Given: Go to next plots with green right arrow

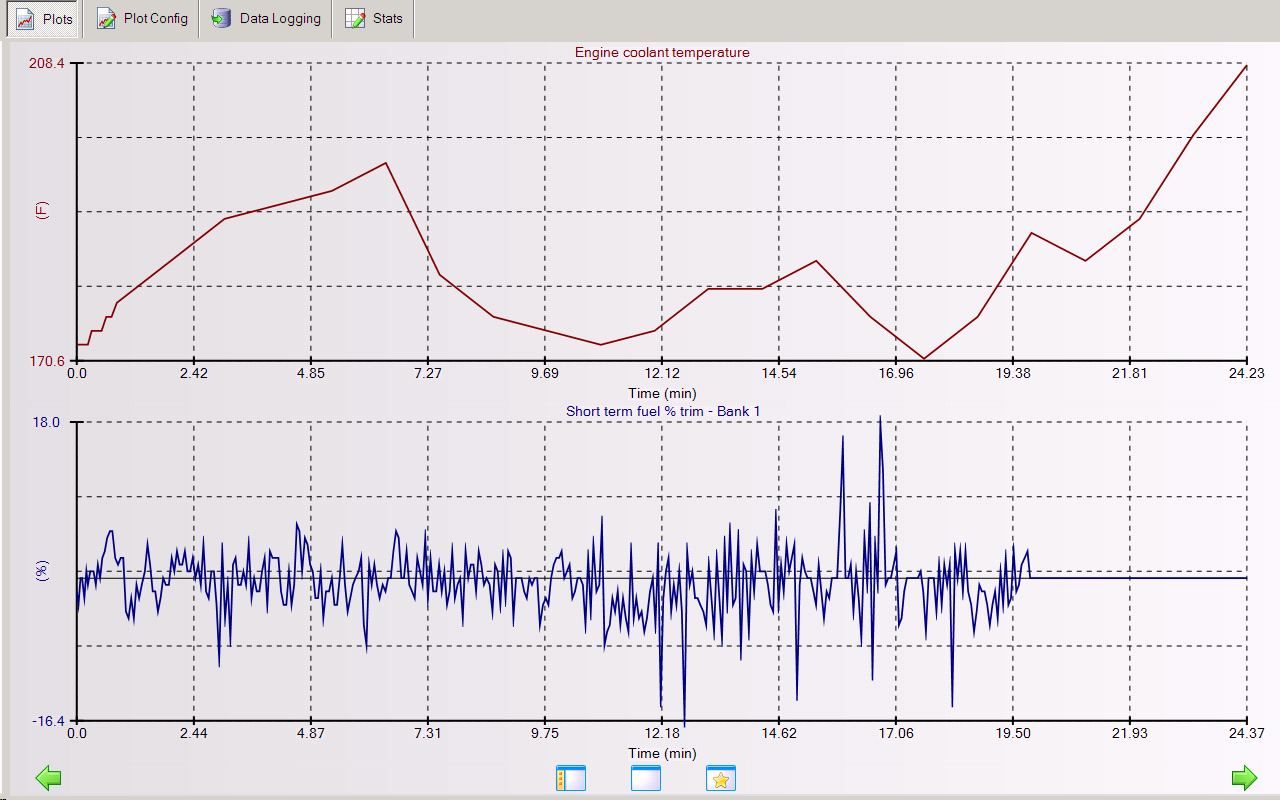Looking at the screenshot, I should pos(1244,777).
